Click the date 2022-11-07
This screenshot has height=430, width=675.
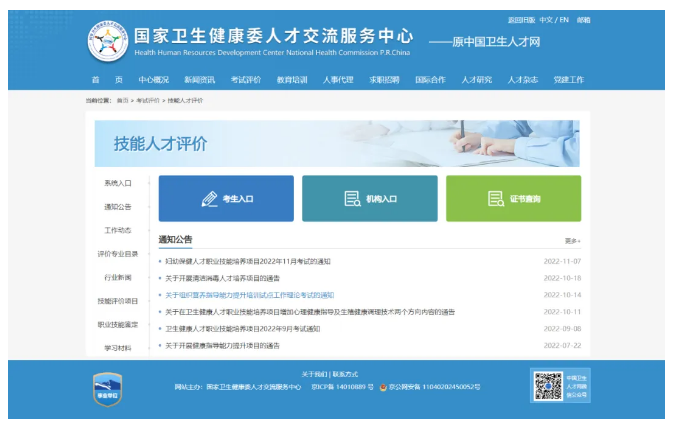[x=562, y=261]
